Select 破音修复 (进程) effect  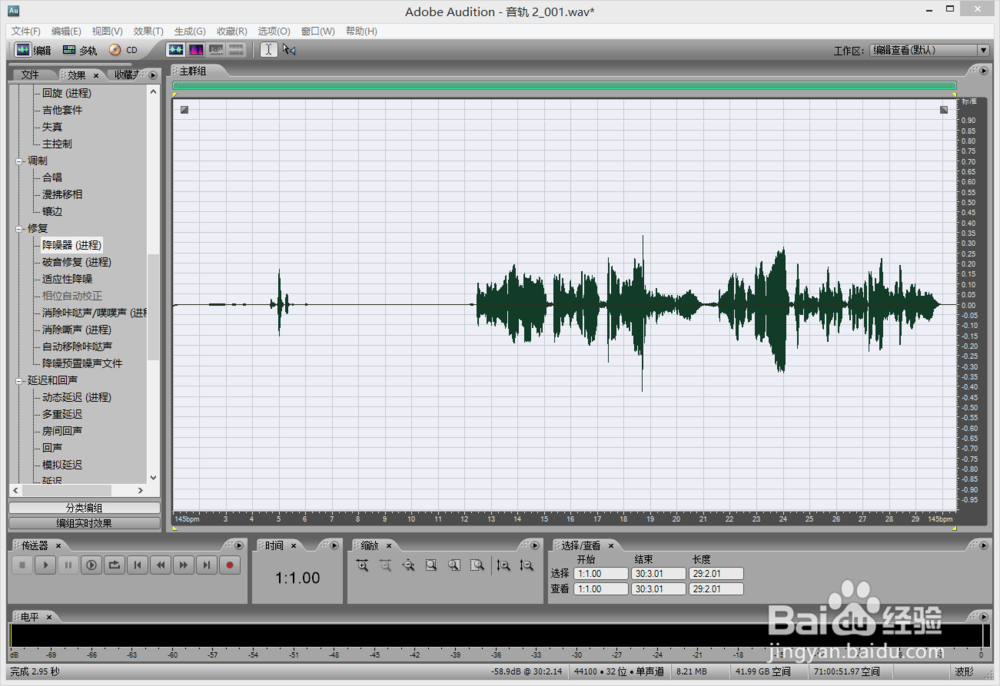(x=77, y=262)
